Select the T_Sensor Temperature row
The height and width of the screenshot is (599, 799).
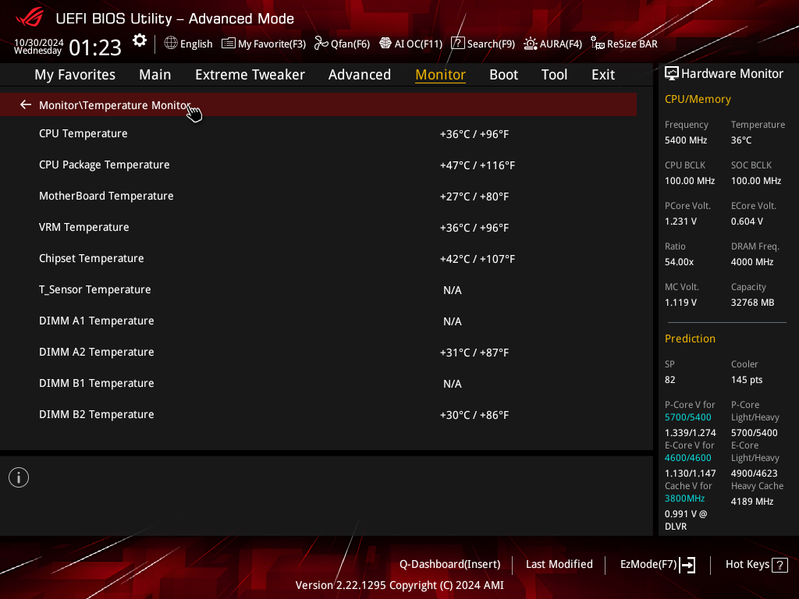(318, 289)
